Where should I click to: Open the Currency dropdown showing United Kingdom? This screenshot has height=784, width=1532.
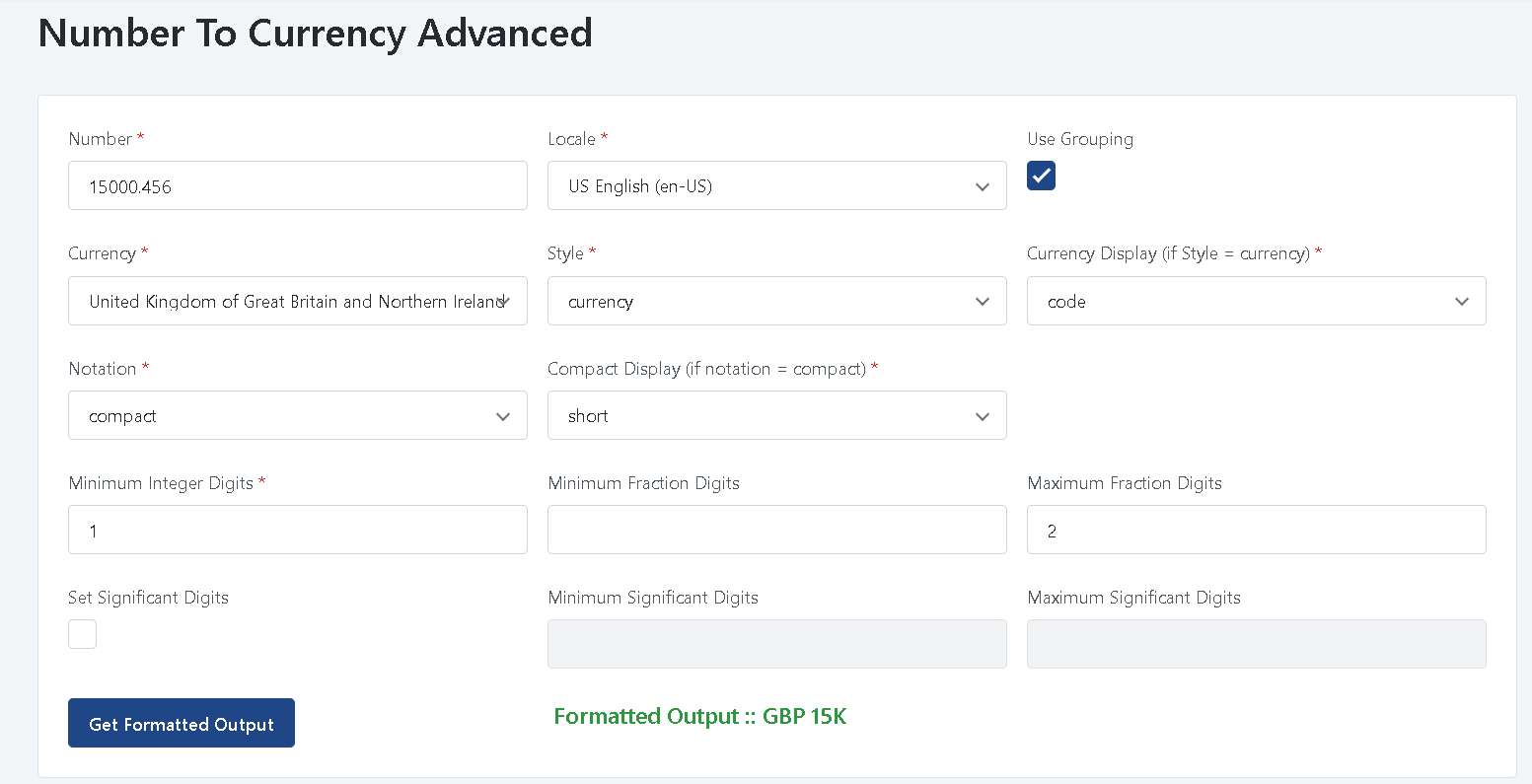(x=297, y=302)
